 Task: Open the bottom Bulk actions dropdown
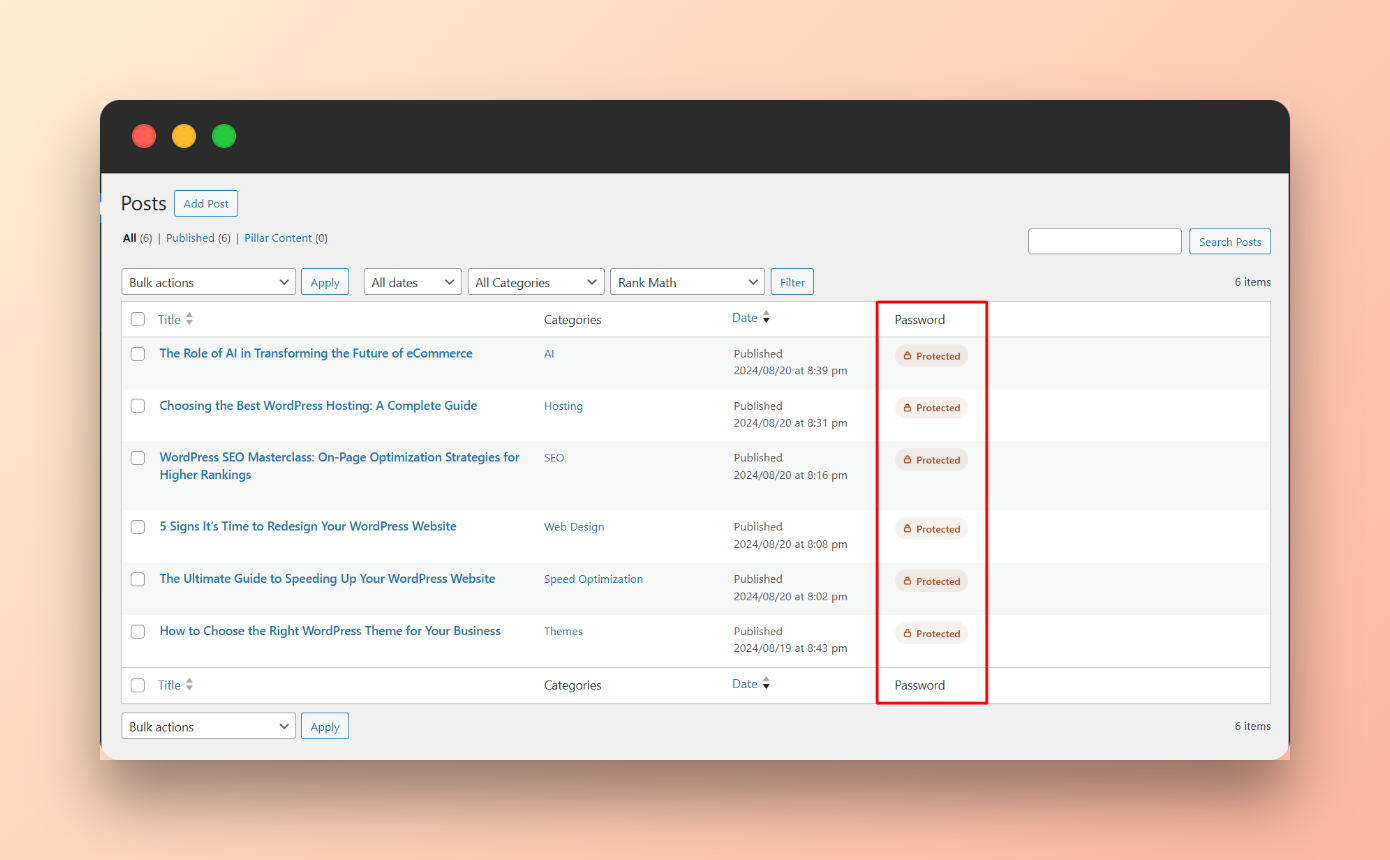[208, 726]
